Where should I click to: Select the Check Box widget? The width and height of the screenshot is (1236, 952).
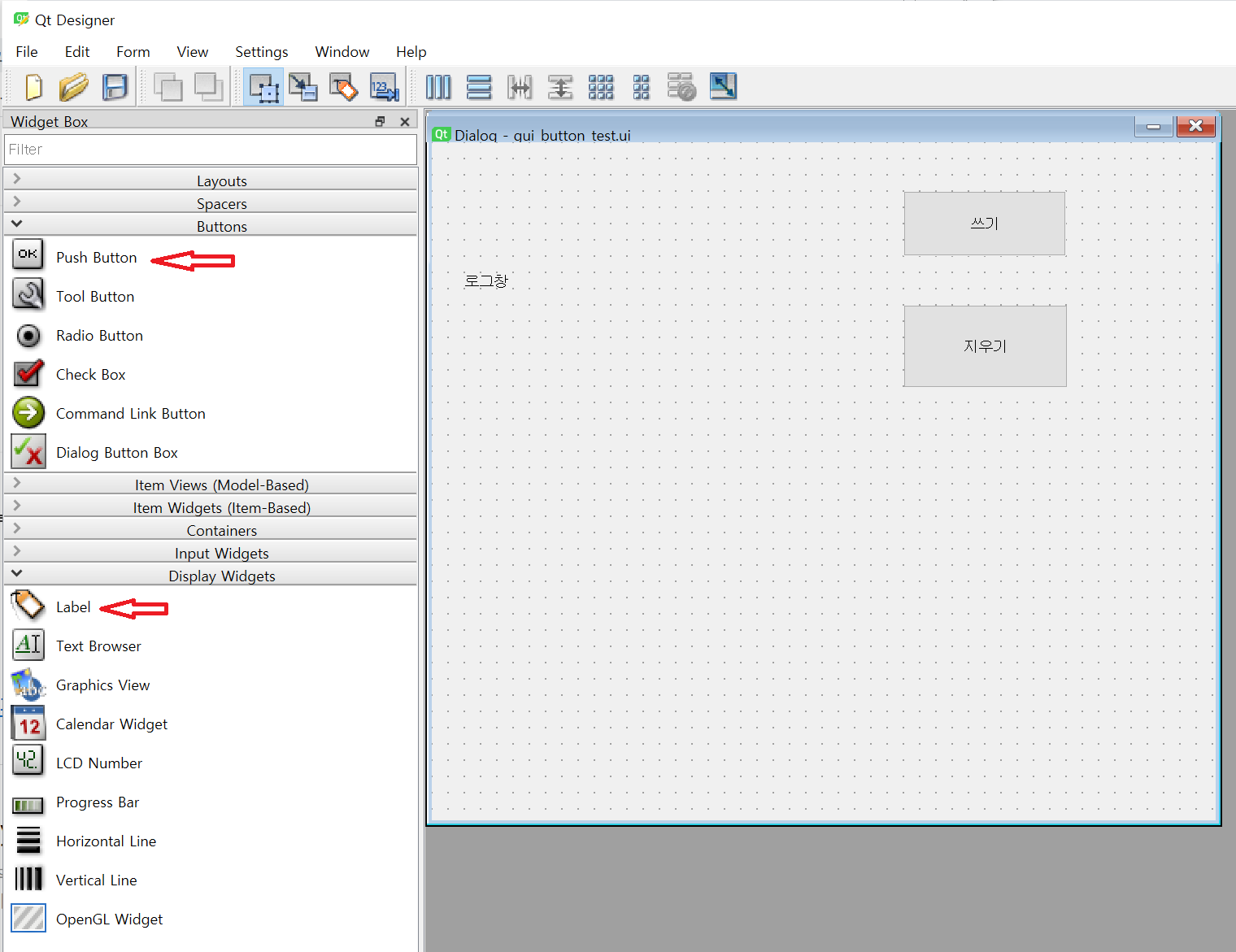pos(90,375)
